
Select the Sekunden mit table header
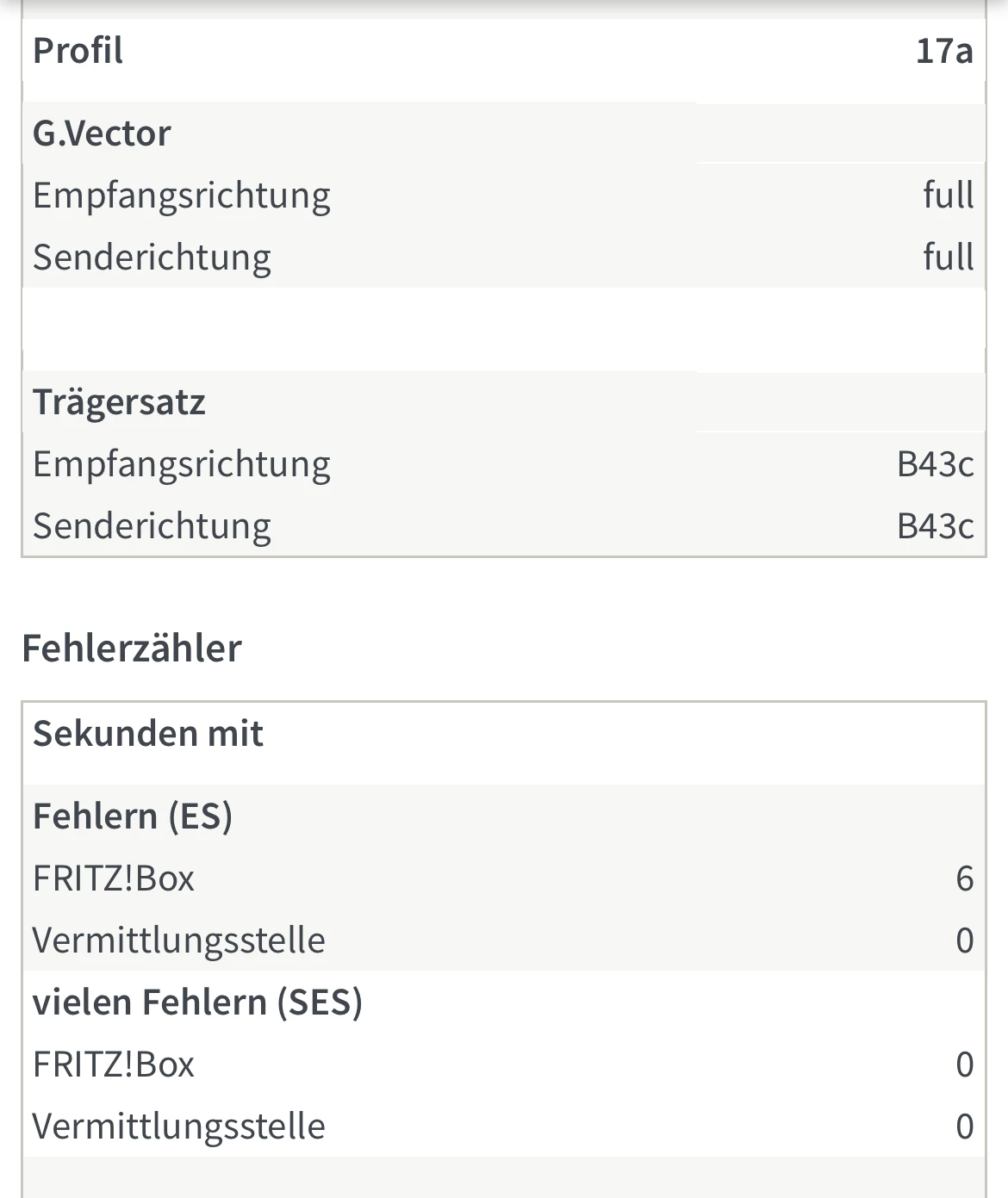click(148, 734)
